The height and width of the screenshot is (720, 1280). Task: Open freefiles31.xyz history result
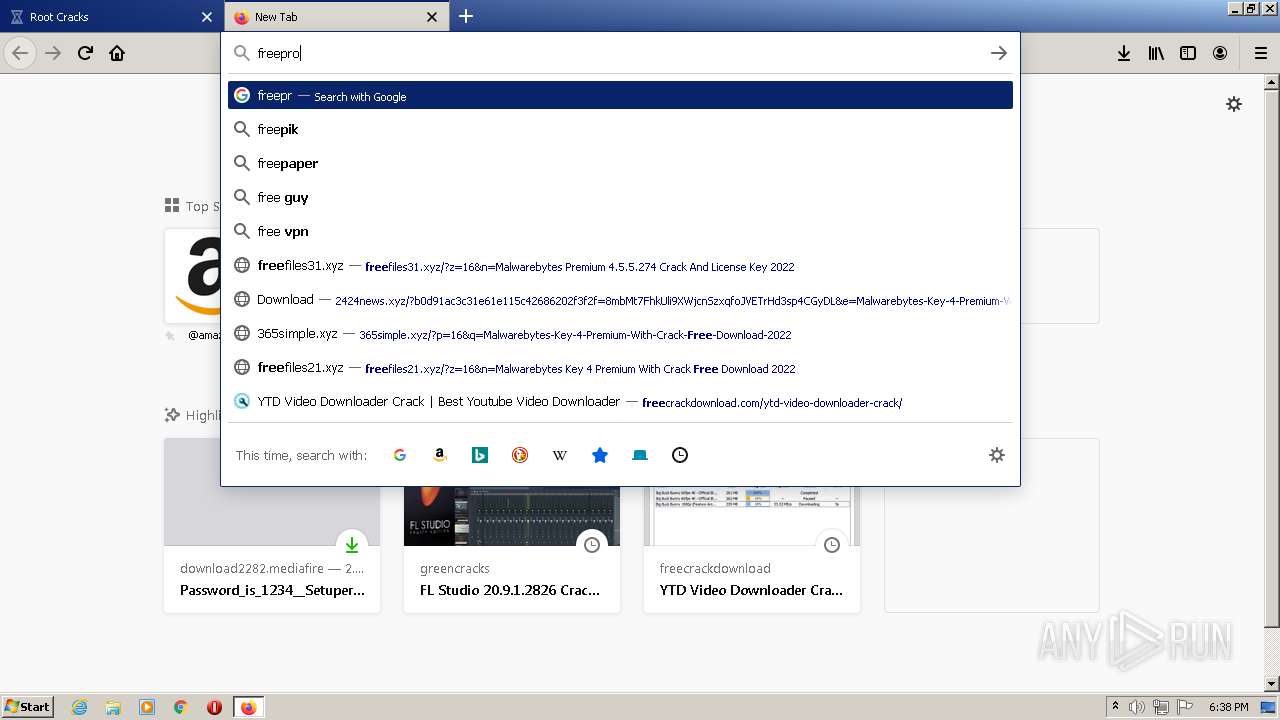coord(620,266)
